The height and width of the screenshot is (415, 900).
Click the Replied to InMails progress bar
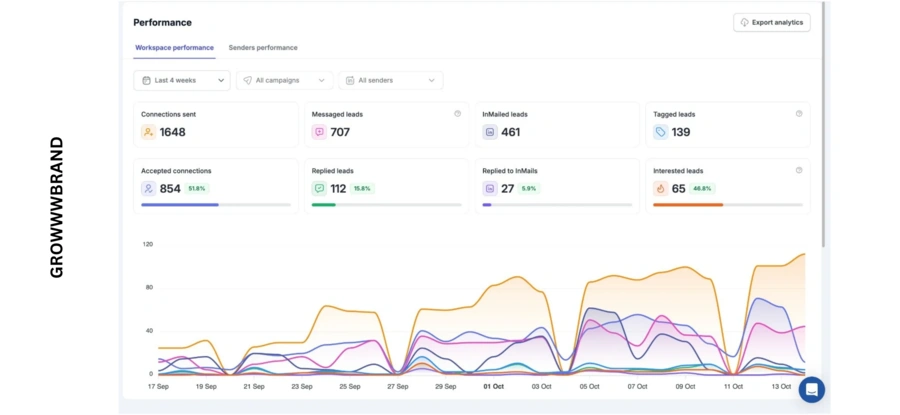click(x=557, y=204)
